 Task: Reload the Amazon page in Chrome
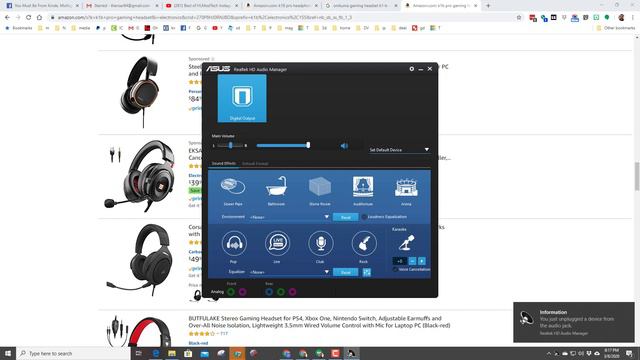pos(29,18)
